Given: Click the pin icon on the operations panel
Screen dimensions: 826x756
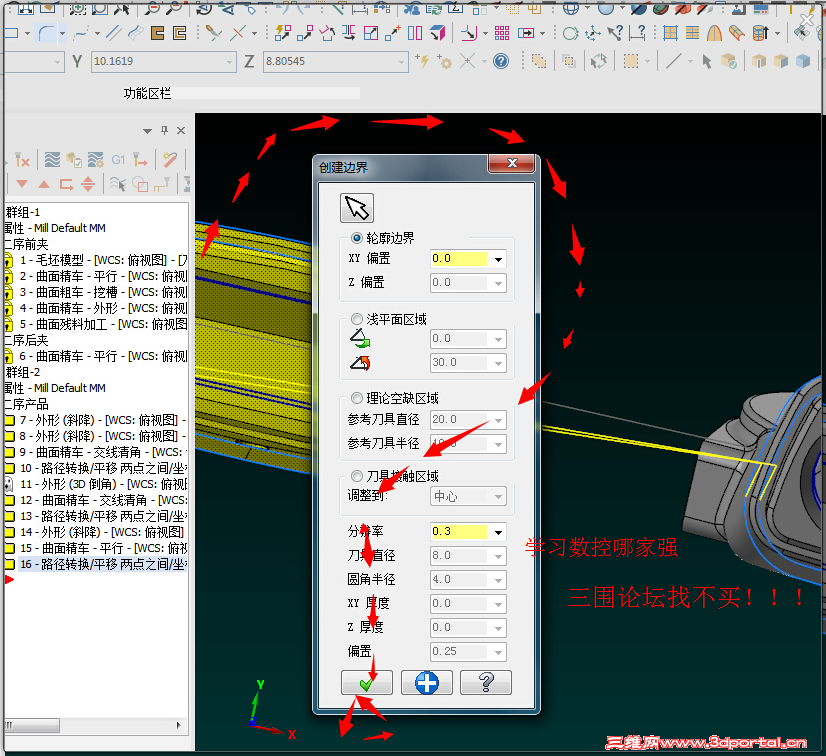Looking at the screenshot, I should pyautogui.click(x=165, y=131).
